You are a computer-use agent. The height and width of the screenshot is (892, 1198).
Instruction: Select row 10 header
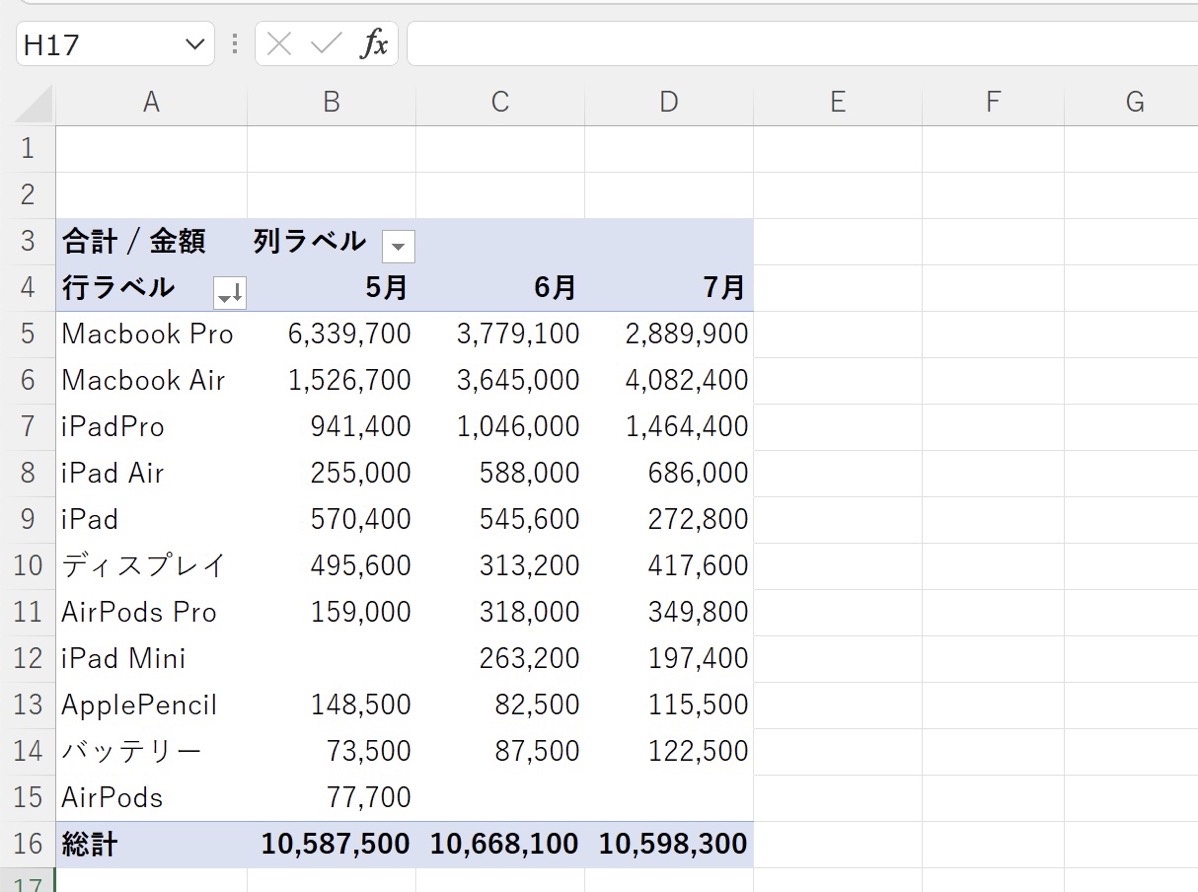pos(28,566)
